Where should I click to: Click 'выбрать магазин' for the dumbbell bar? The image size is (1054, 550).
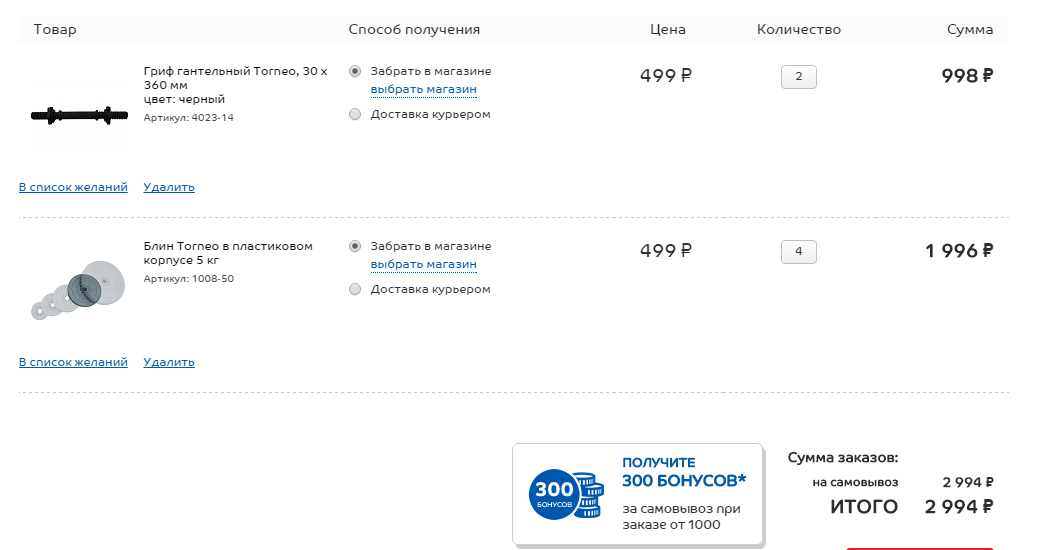click(423, 90)
